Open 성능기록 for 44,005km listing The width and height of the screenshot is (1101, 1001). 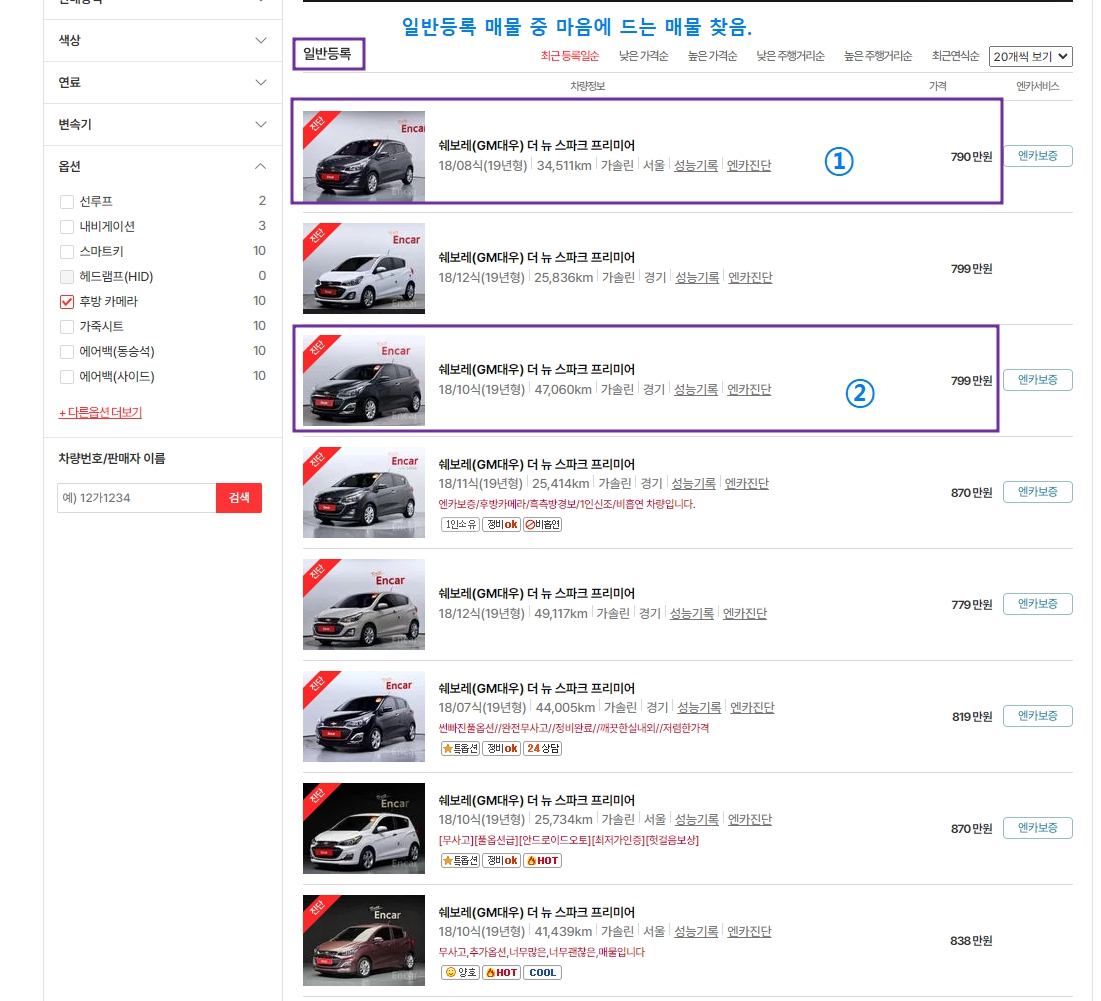(699, 708)
